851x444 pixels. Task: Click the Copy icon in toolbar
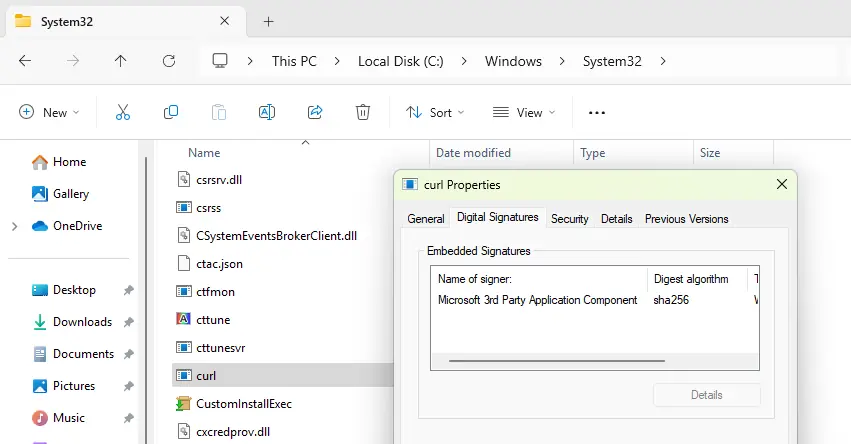pyautogui.click(x=170, y=112)
